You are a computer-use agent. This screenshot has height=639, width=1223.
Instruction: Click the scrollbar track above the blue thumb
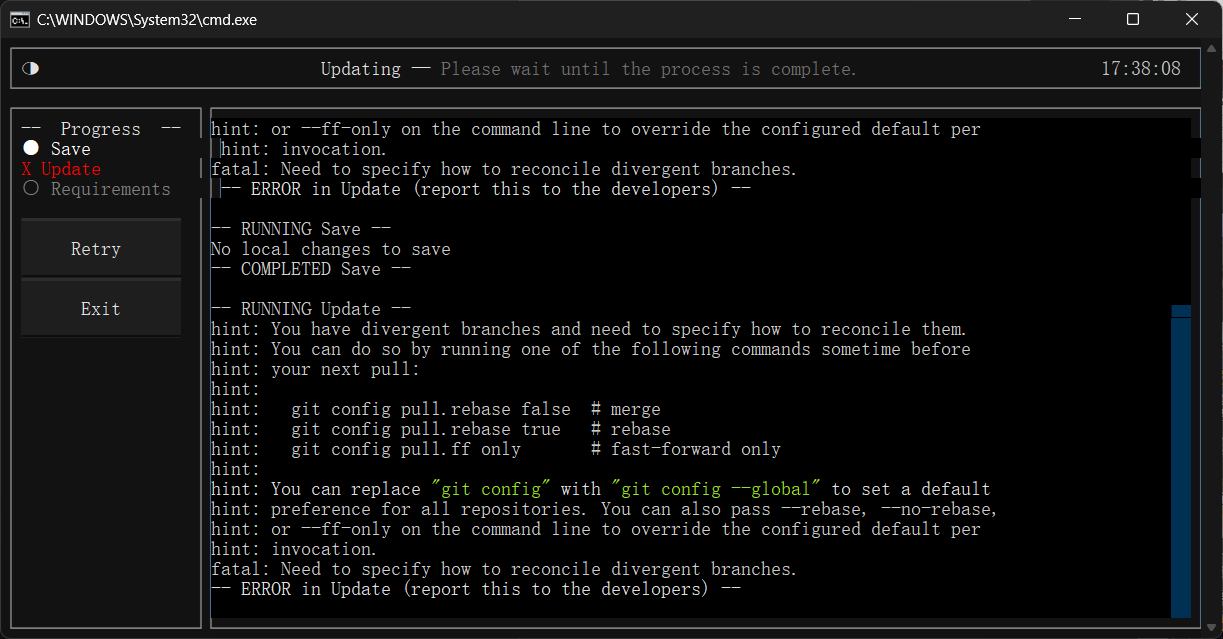1181,210
